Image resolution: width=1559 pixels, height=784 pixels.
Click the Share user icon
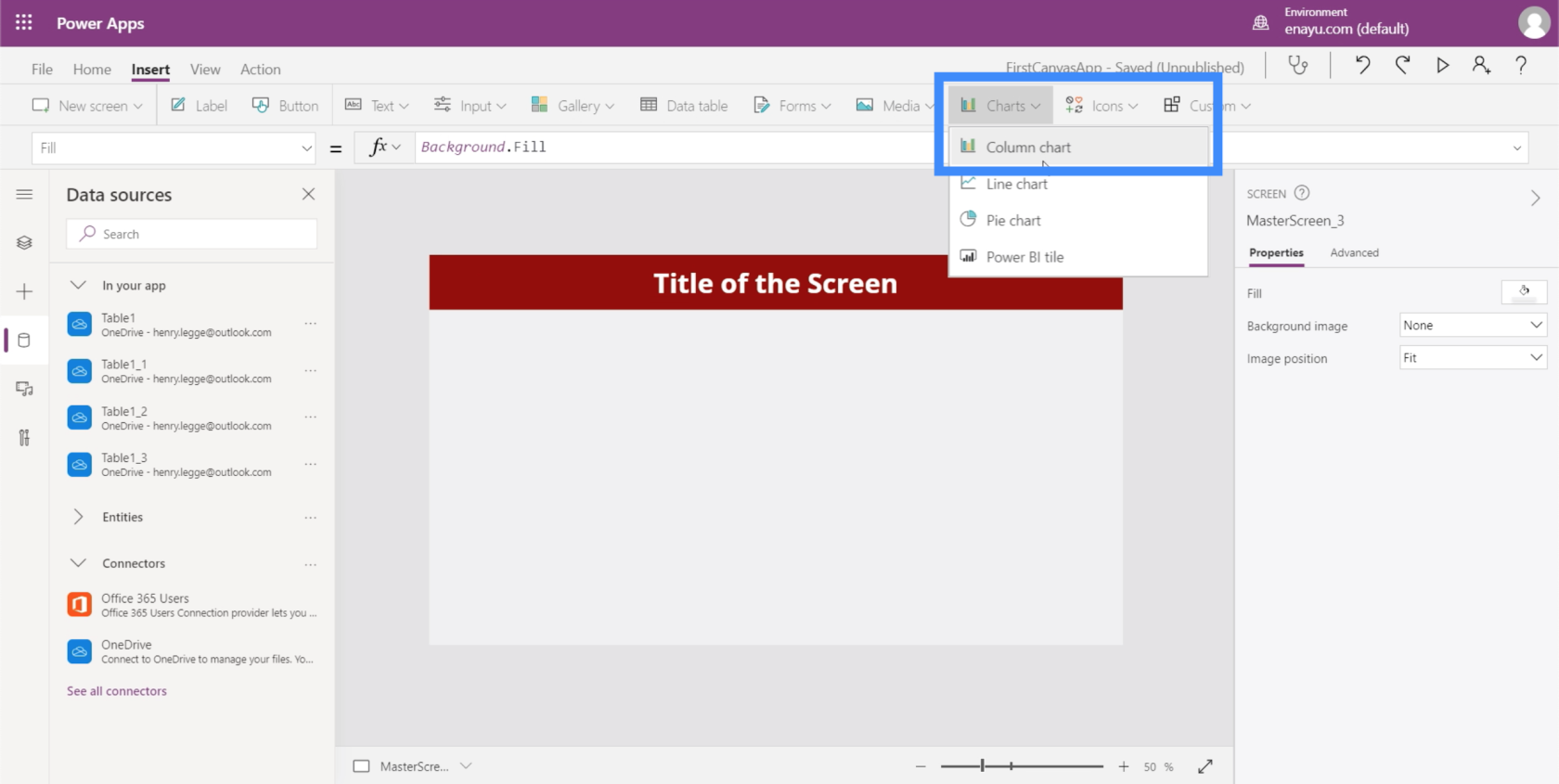point(1481,65)
